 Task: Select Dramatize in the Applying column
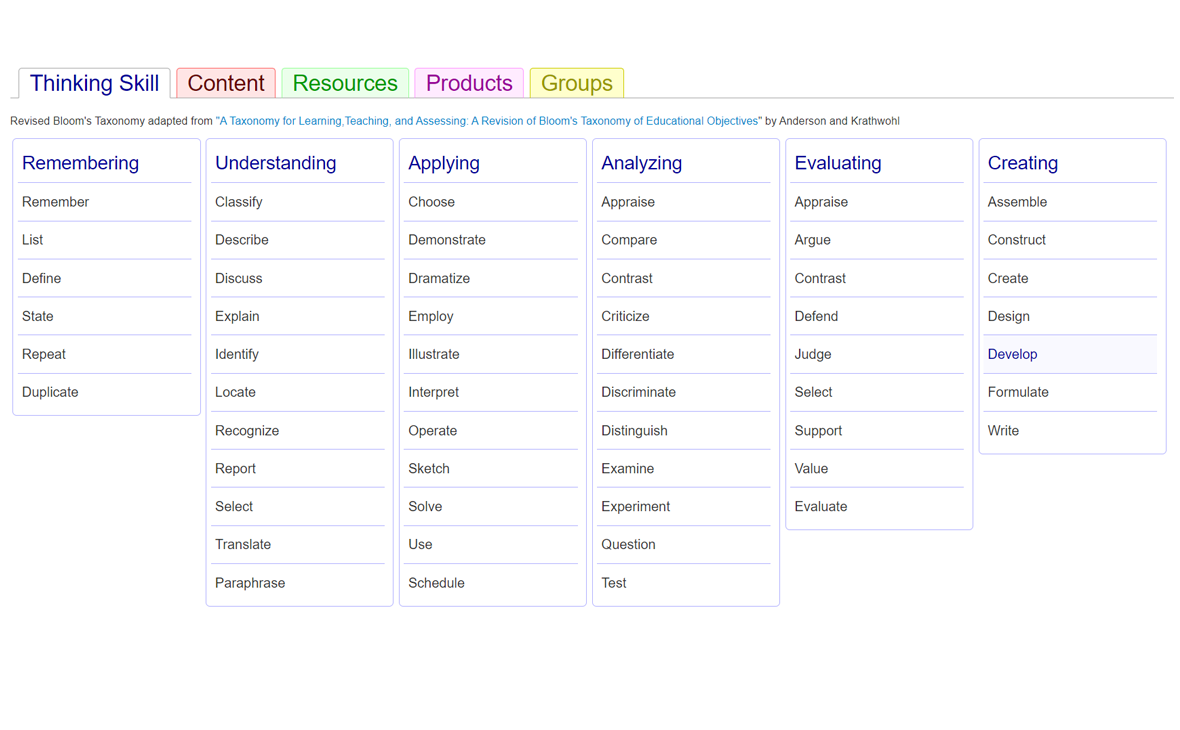pos(439,278)
